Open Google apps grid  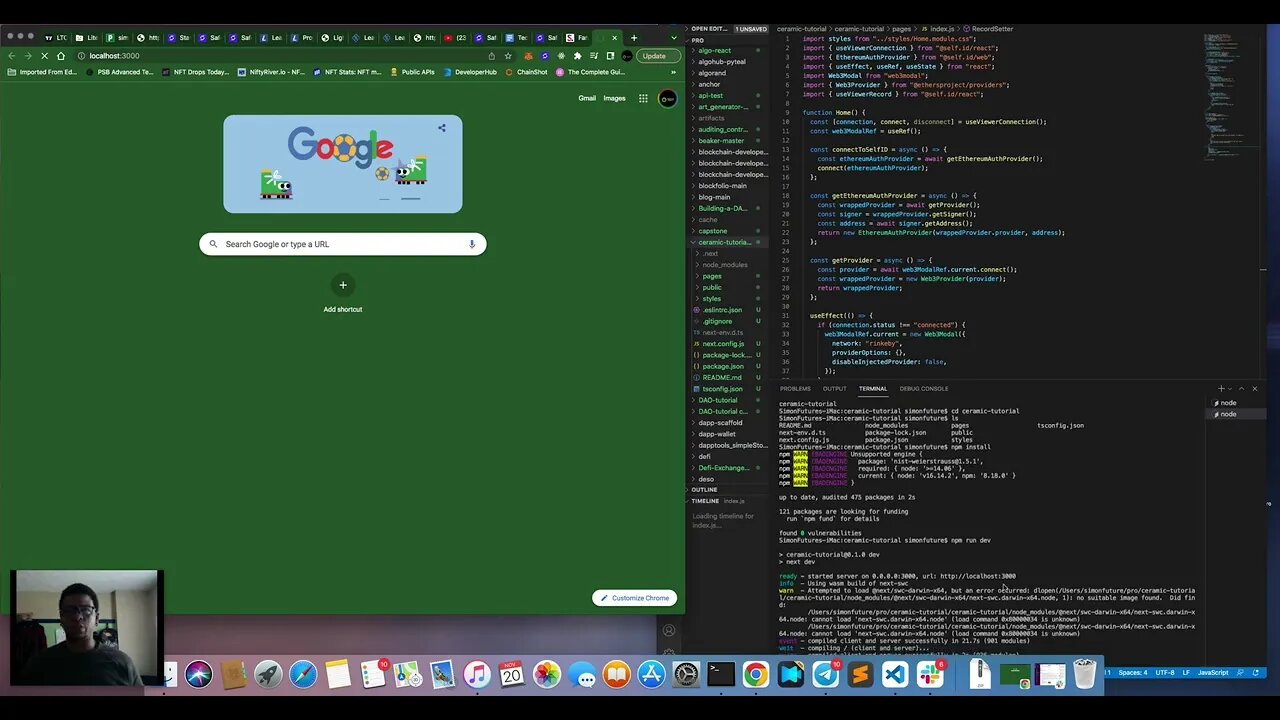(643, 98)
